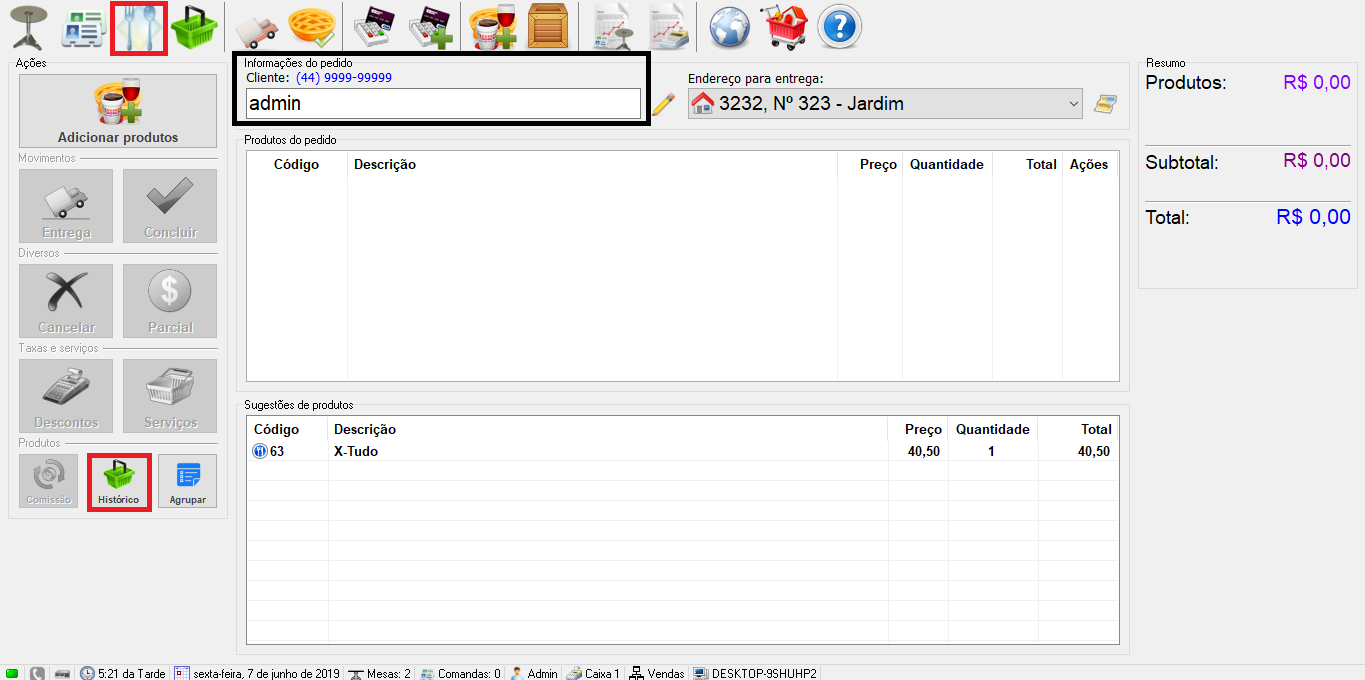Open the tables view round-table icon
The width and height of the screenshot is (1365, 680).
[x=28, y=27]
